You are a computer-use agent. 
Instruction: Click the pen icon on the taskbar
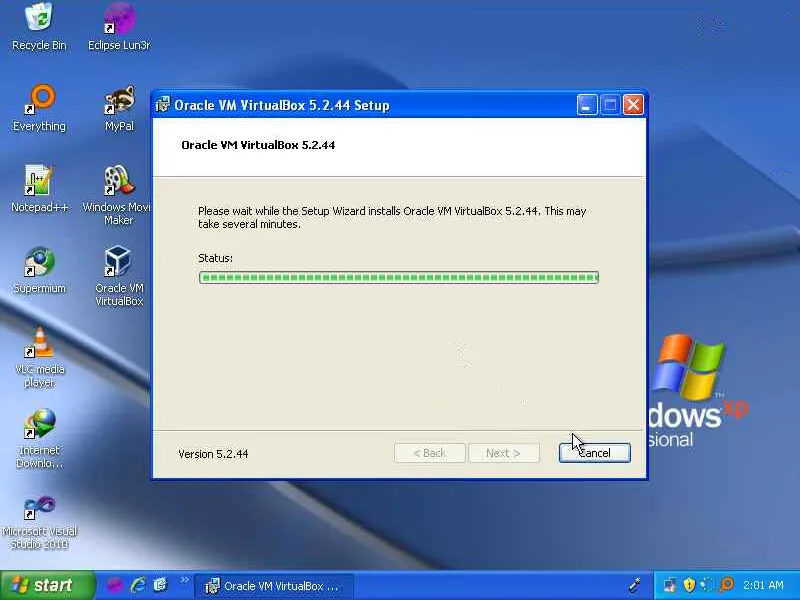coord(635,585)
